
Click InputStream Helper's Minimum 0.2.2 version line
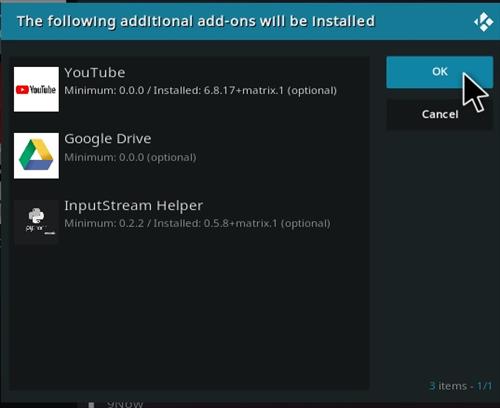coord(197,223)
